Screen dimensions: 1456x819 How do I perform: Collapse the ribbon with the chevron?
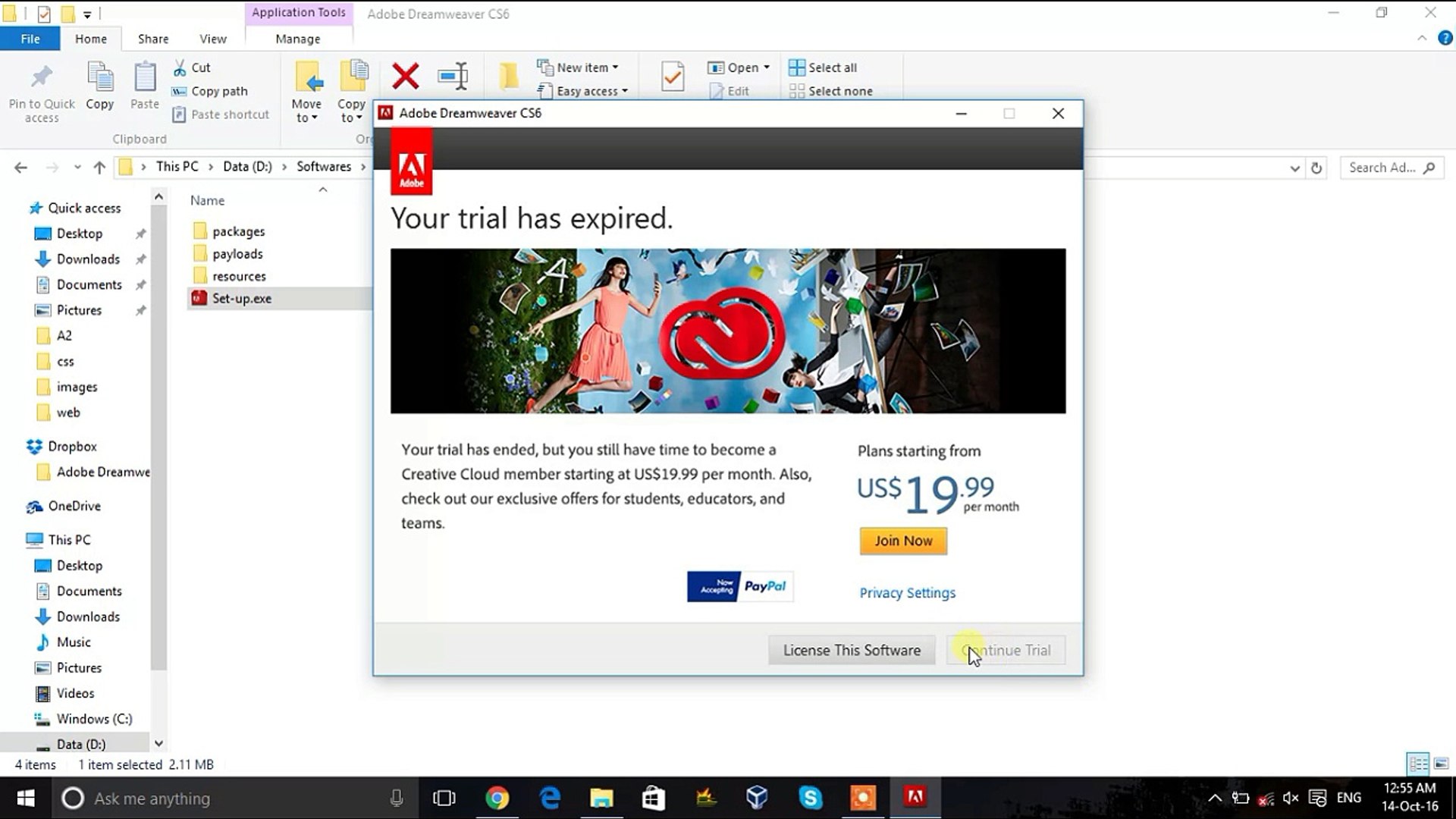[1422, 39]
